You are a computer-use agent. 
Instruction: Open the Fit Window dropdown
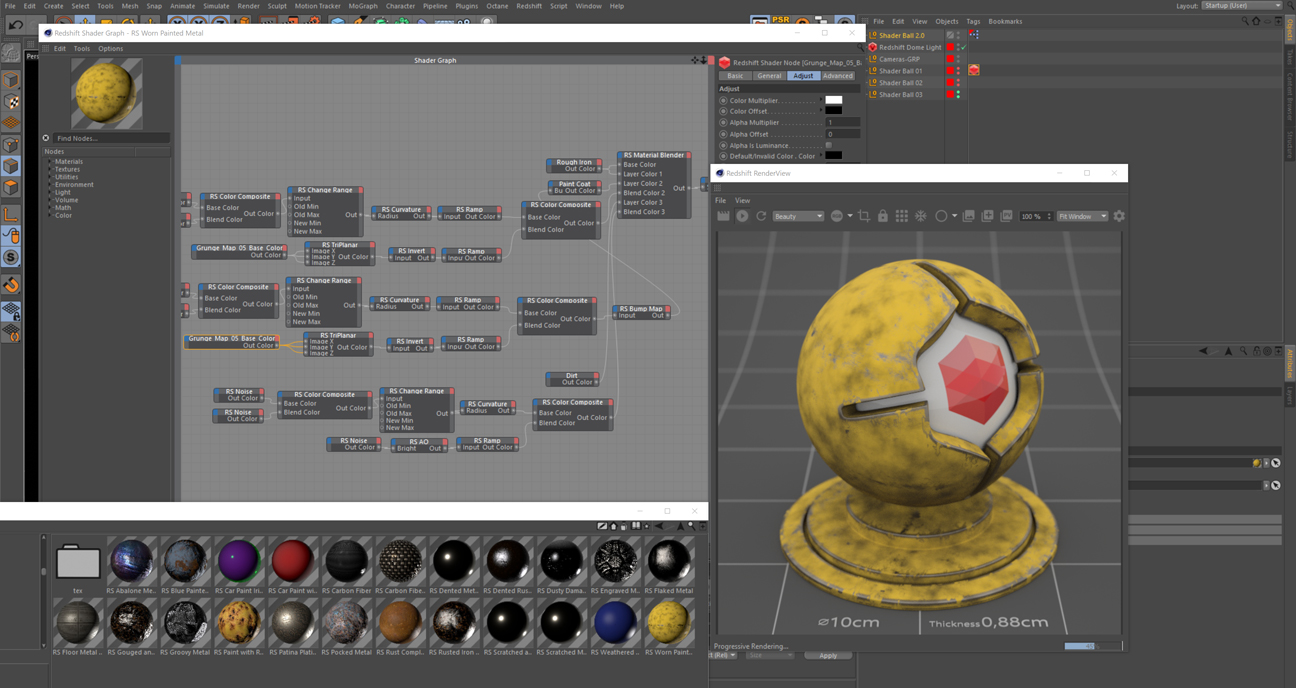pyautogui.click(x=1083, y=216)
